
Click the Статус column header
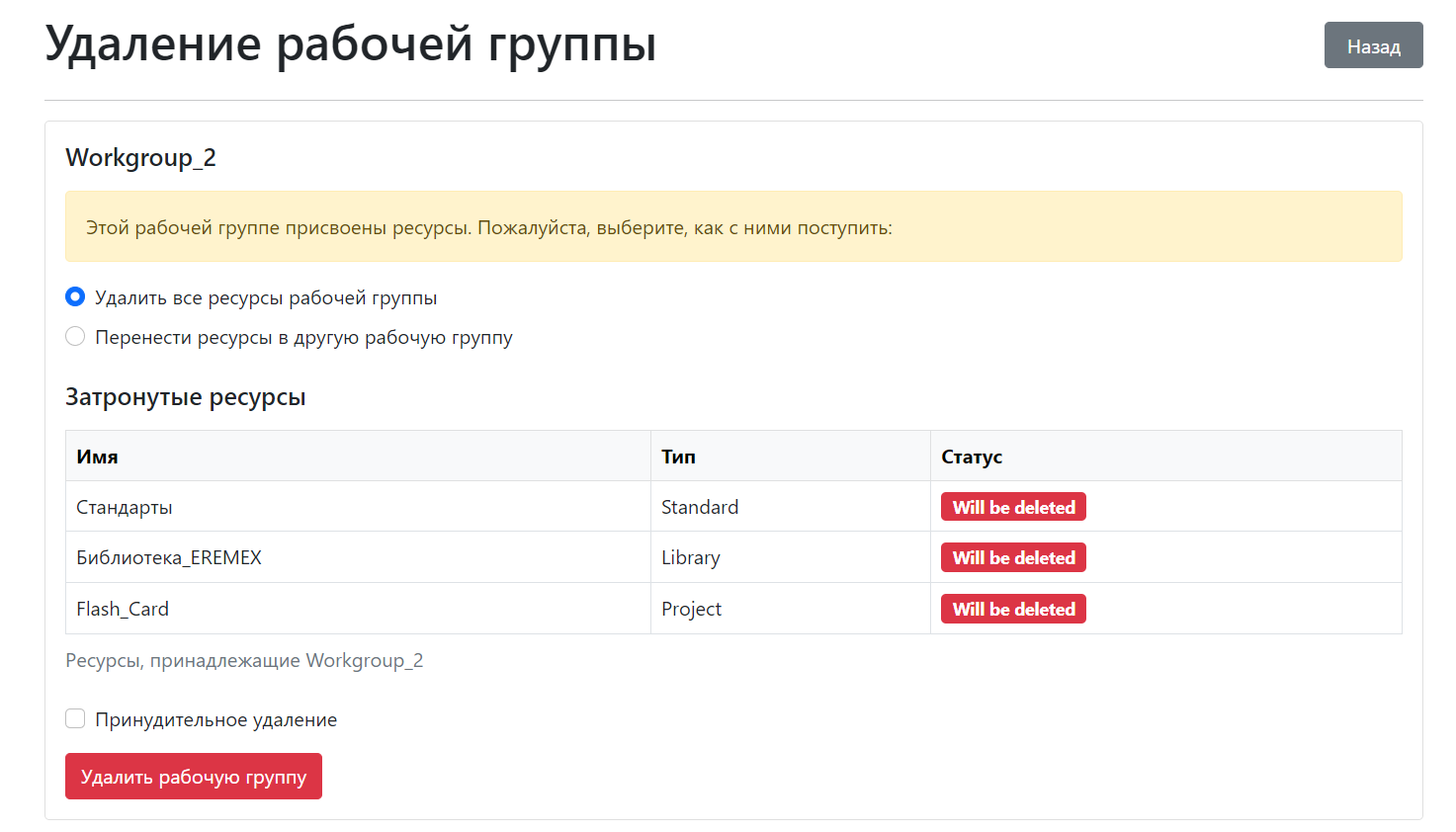click(970, 456)
